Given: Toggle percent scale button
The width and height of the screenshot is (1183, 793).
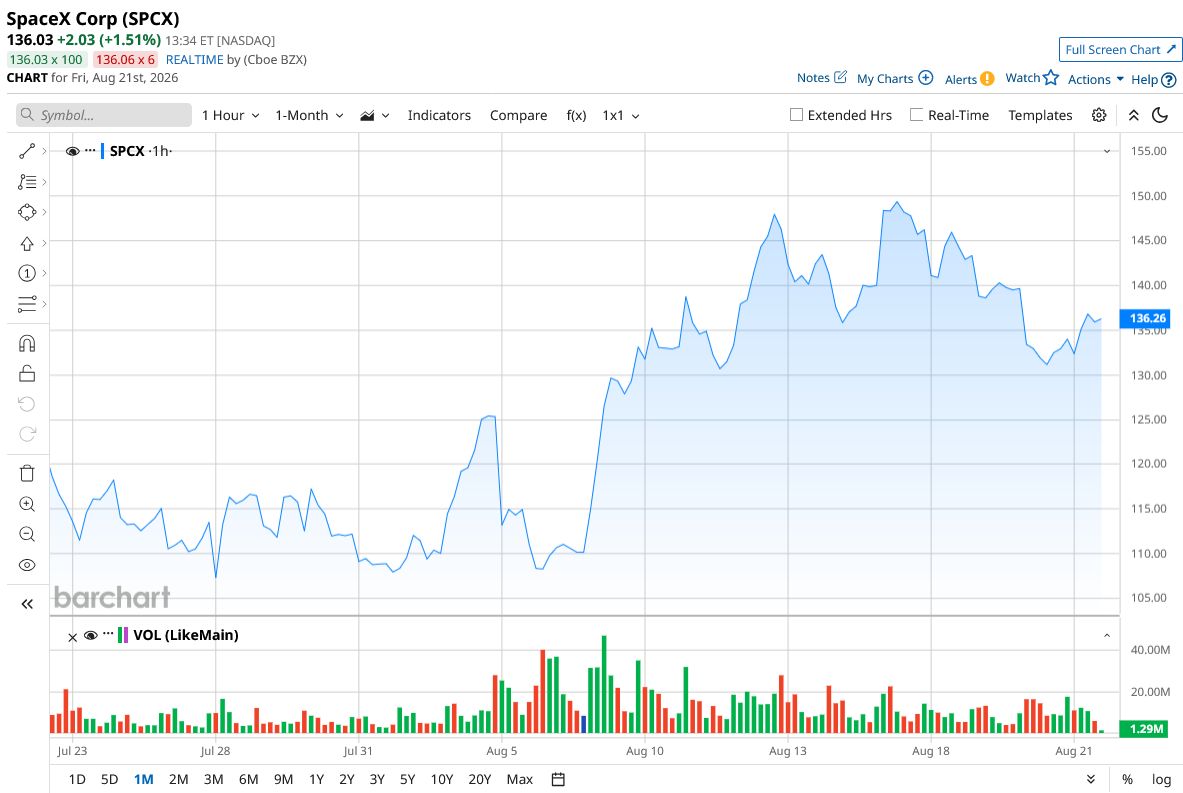Looking at the screenshot, I should 1127,779.
